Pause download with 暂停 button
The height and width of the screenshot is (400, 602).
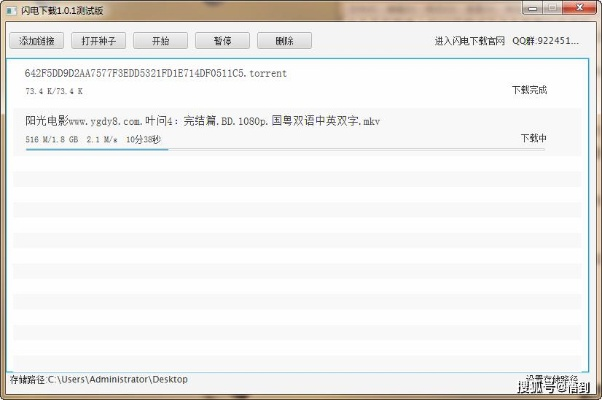[222, 41]
